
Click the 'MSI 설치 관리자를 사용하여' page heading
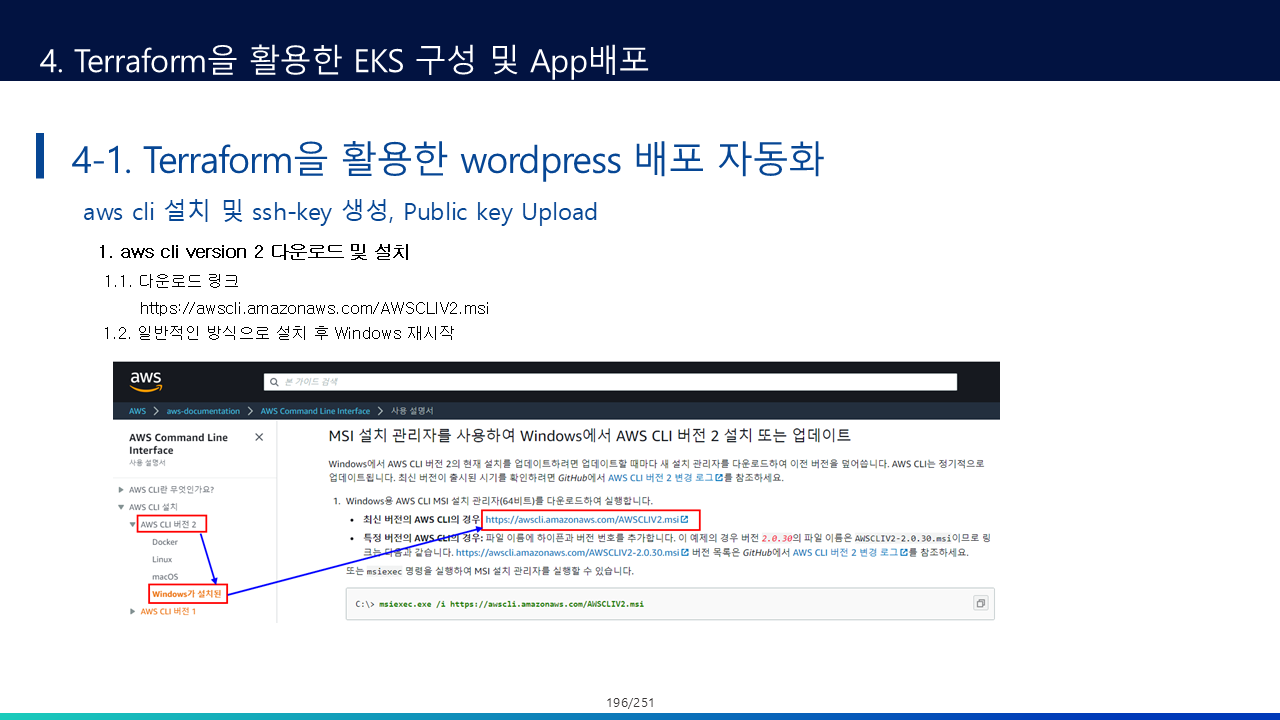(x=590, y=436)
